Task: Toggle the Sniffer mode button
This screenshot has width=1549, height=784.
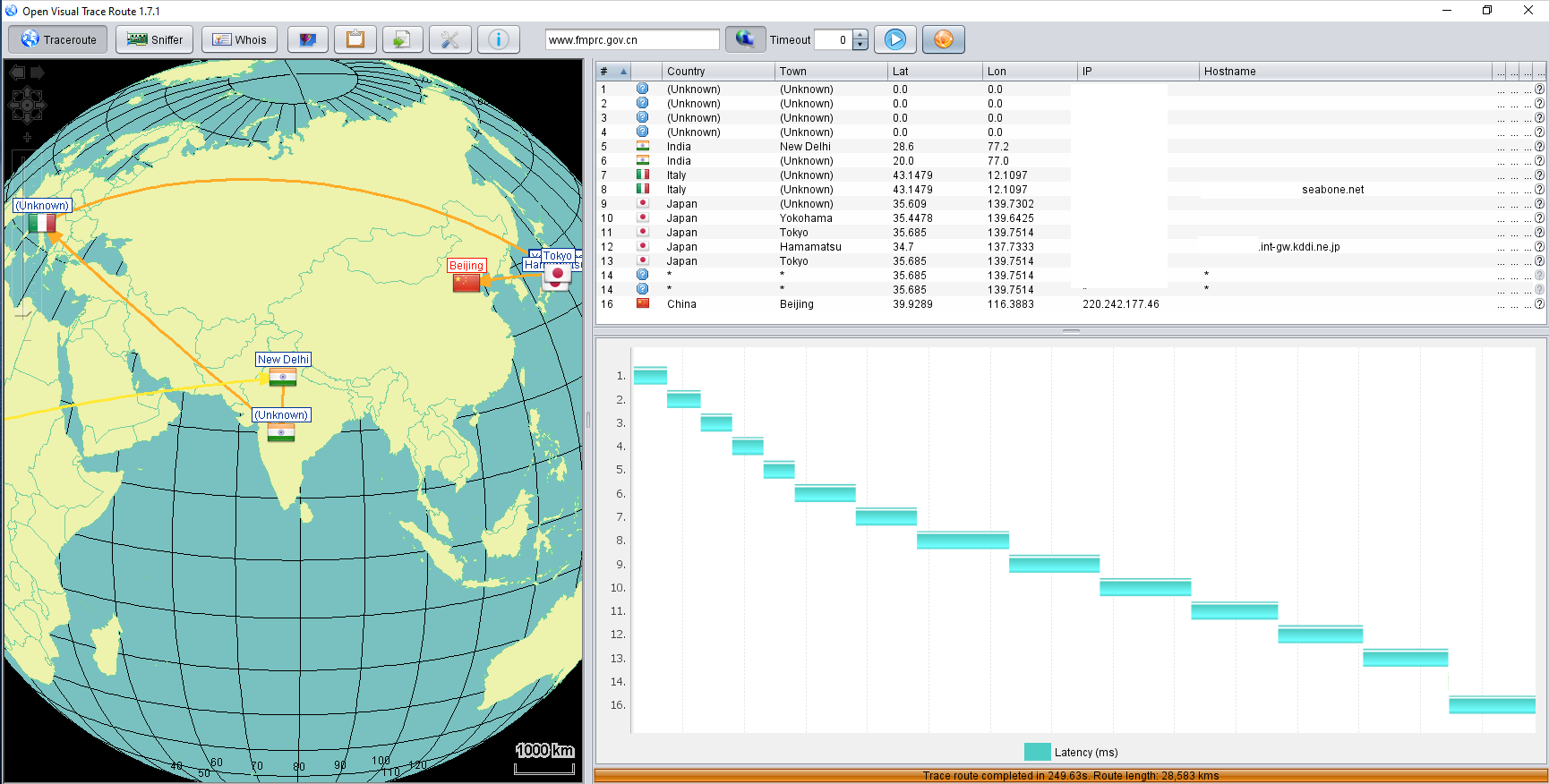Action: pos(154,39)
